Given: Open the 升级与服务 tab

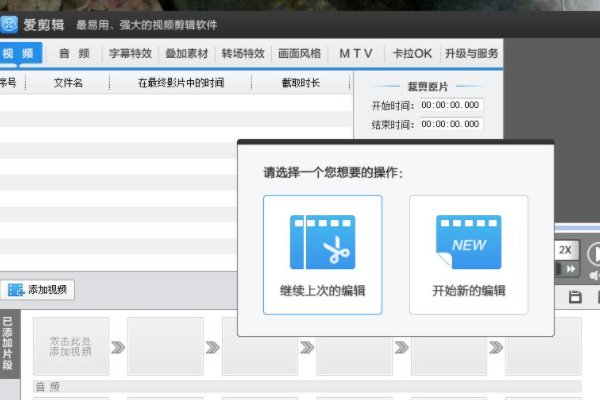Looking at the screenshot, I should pos(471,53).
